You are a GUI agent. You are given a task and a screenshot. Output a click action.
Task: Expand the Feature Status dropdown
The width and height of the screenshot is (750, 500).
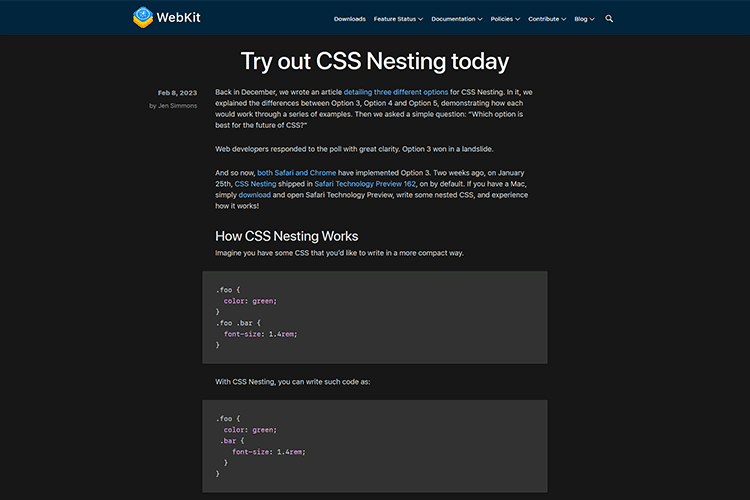[x=398, y=19]
